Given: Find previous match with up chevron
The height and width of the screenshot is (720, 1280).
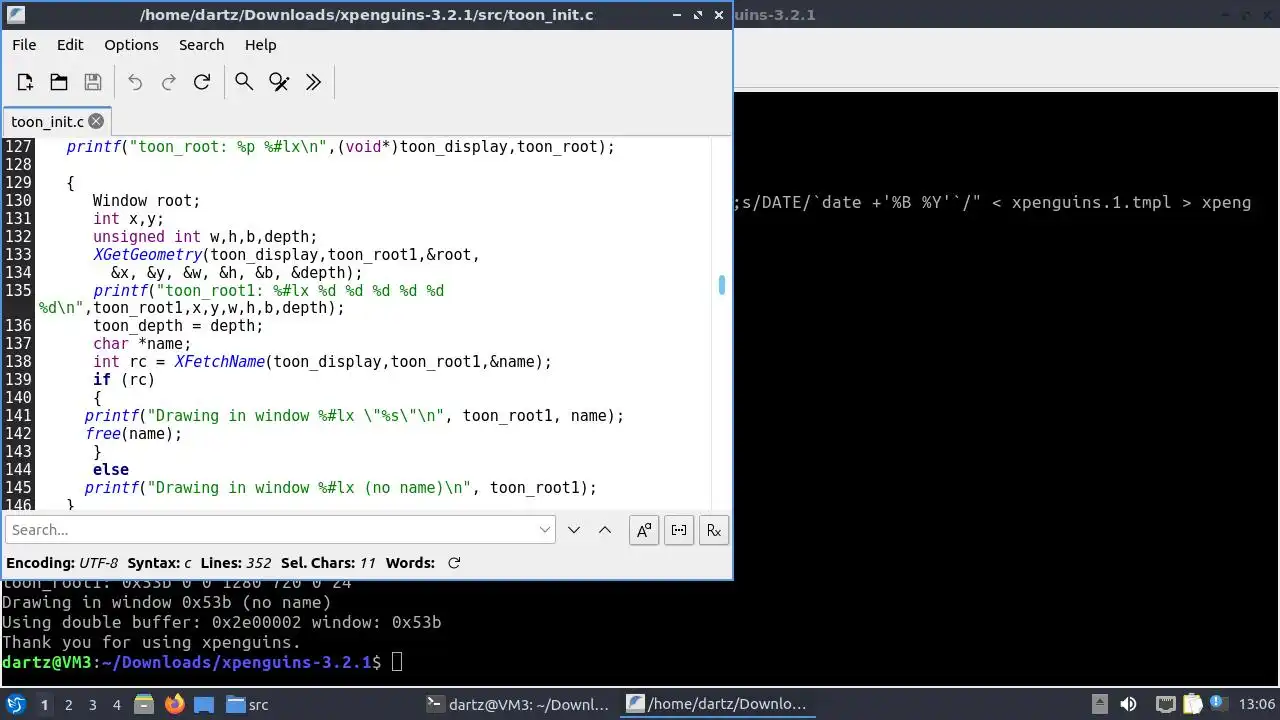Looking at the screenshot, I should [x=605, y=530].
